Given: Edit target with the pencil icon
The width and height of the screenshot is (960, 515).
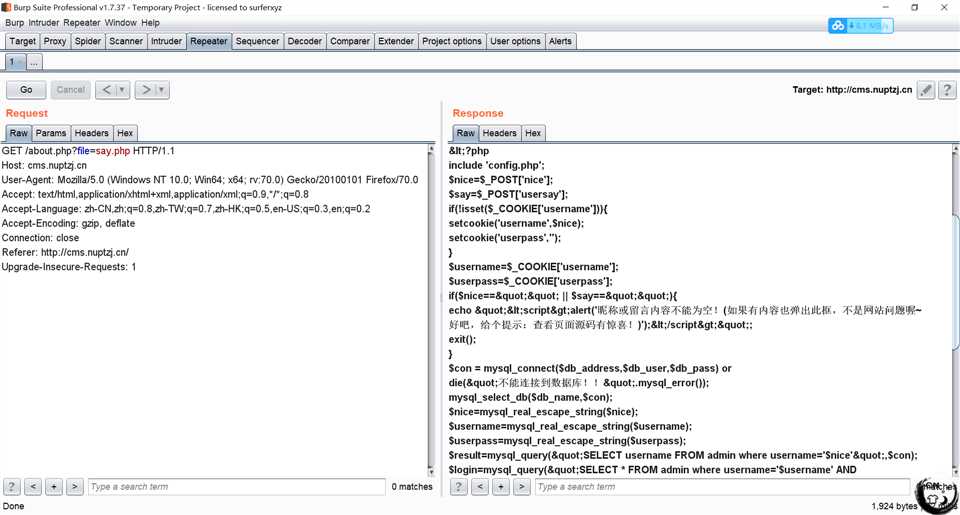Looking at the screenshot, I should tap(926, 90).
